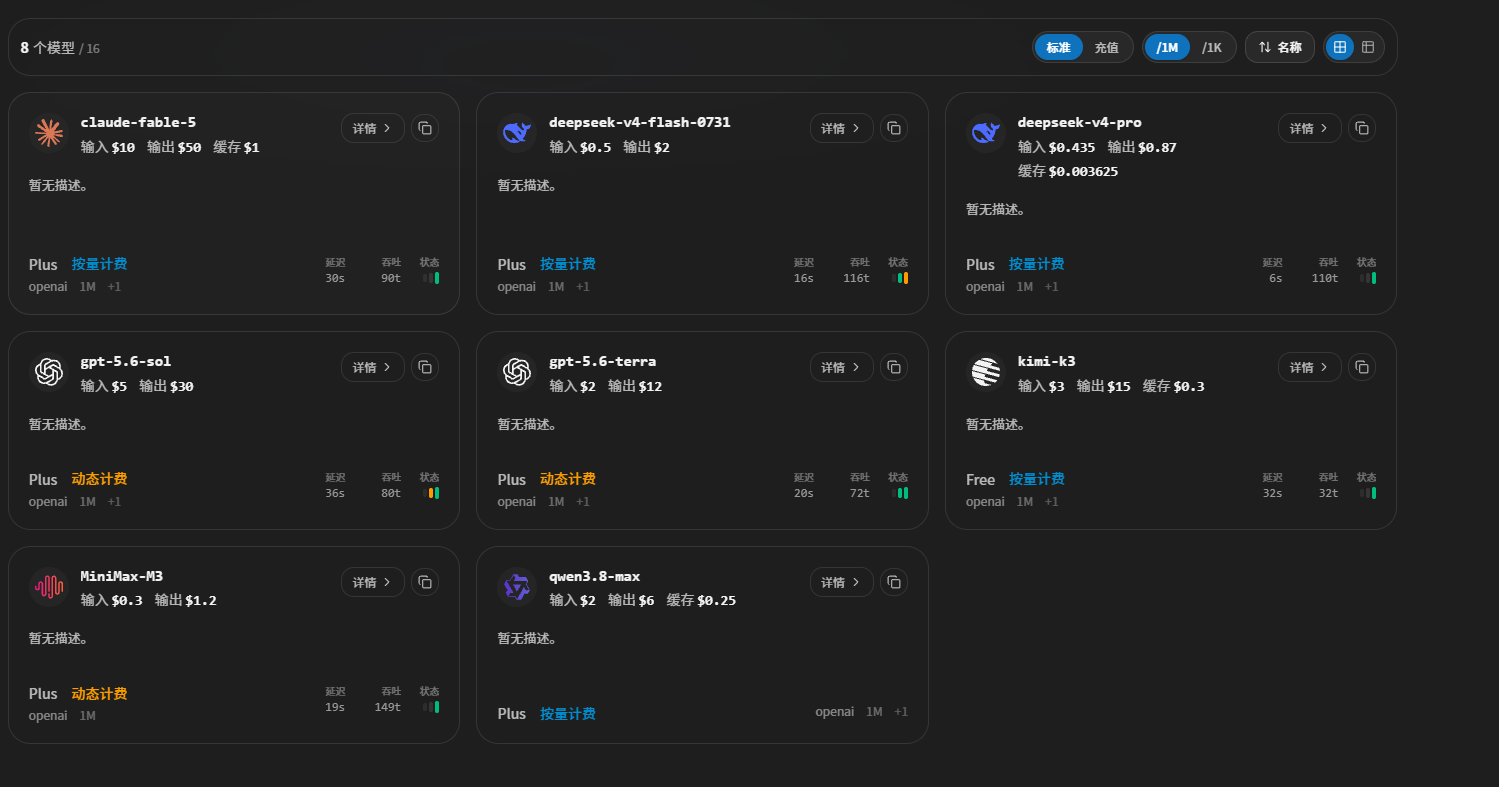Copy the kimi-k3 model name
Image resolution: width=1499 pixels, height=787 pixels.
1362,367
